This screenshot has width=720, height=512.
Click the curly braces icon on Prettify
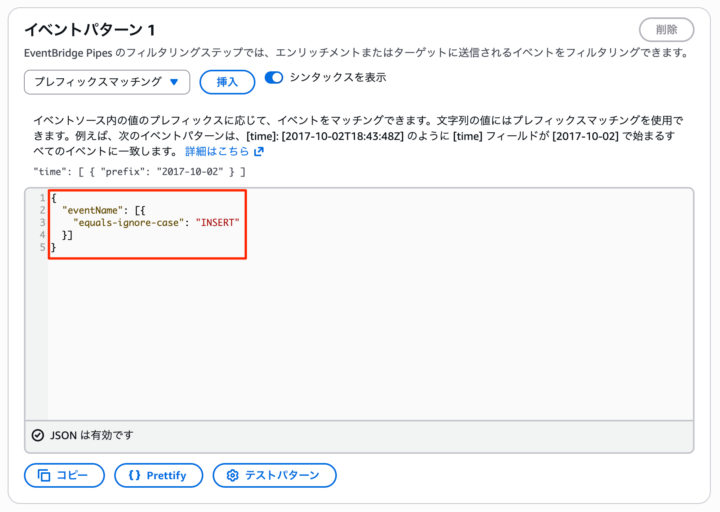133,475
